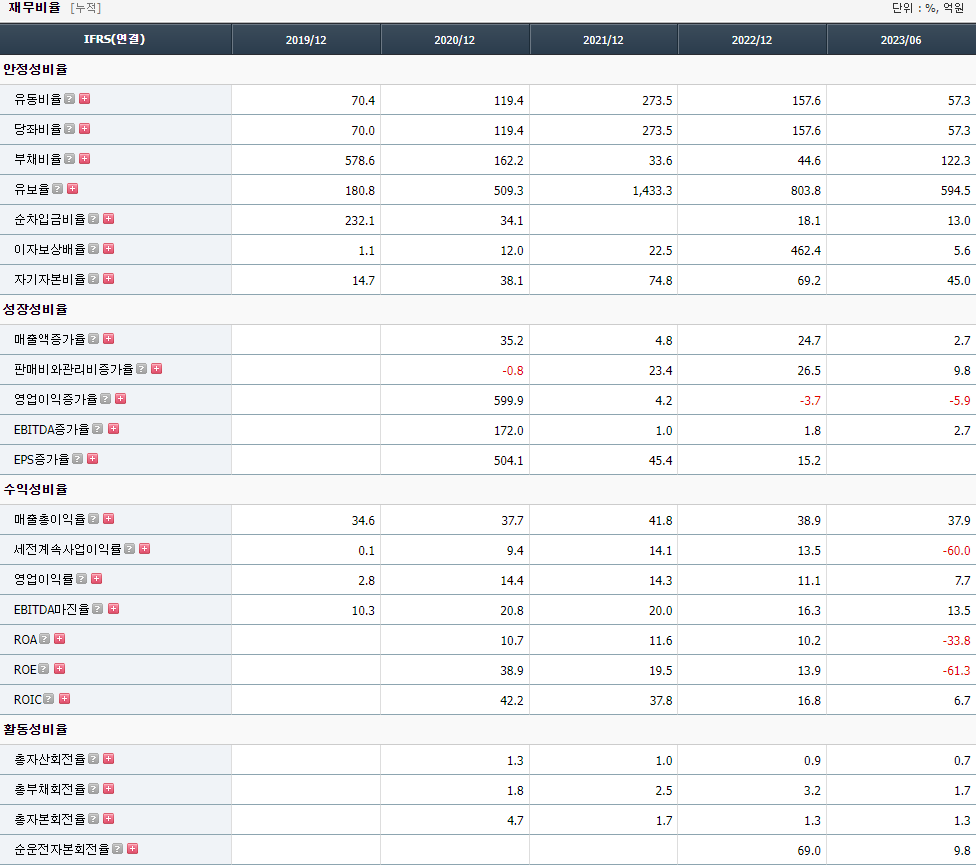Viewport: 979px width, 865px height.
Task: Expand the 유보율 row
Action: pos(72,189)
